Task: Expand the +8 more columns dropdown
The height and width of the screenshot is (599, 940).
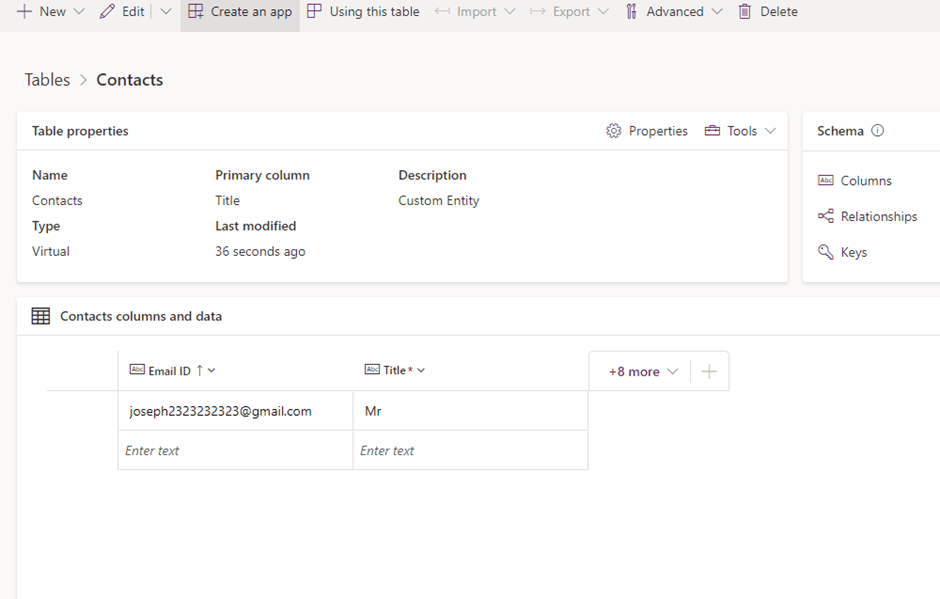Action: [643, 371]
